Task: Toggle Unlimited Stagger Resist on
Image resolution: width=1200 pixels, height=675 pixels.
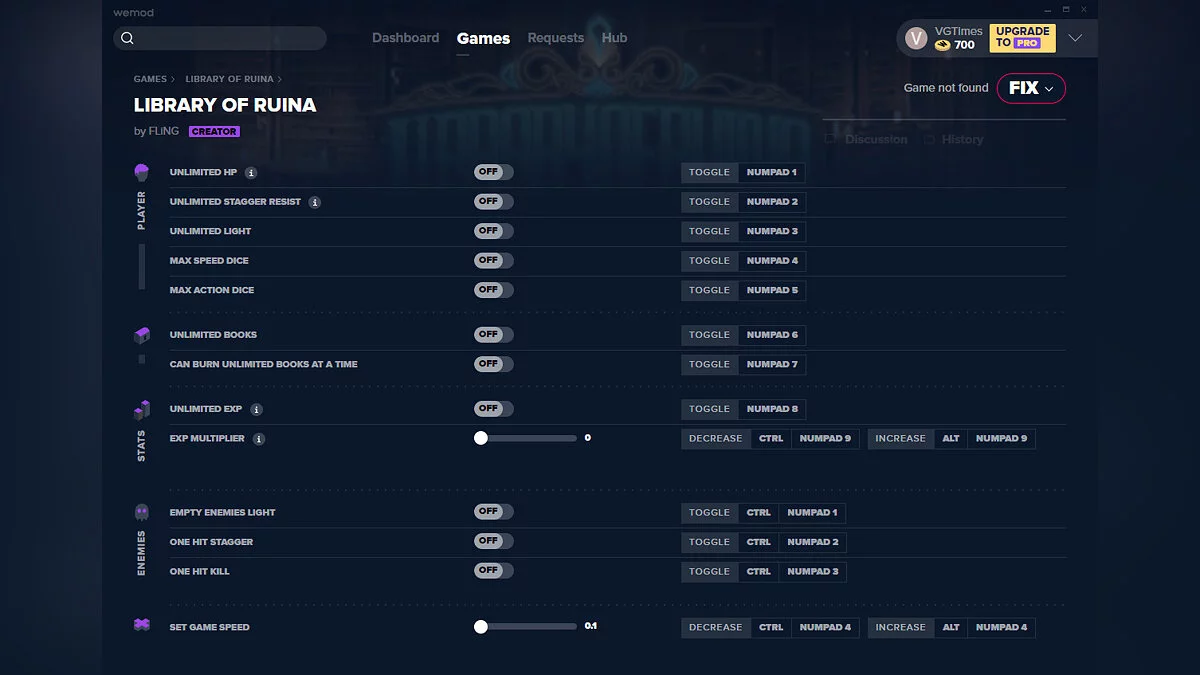Action: (494, 201)
